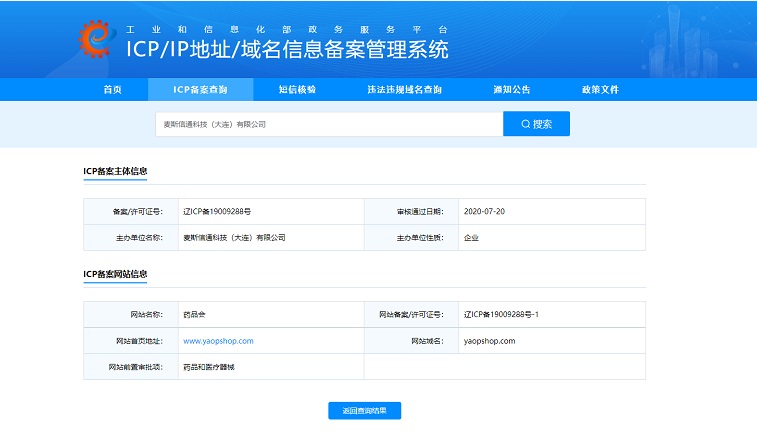Open the 政策文件 navigation item
Screen dimensions: 757x446
600,90
